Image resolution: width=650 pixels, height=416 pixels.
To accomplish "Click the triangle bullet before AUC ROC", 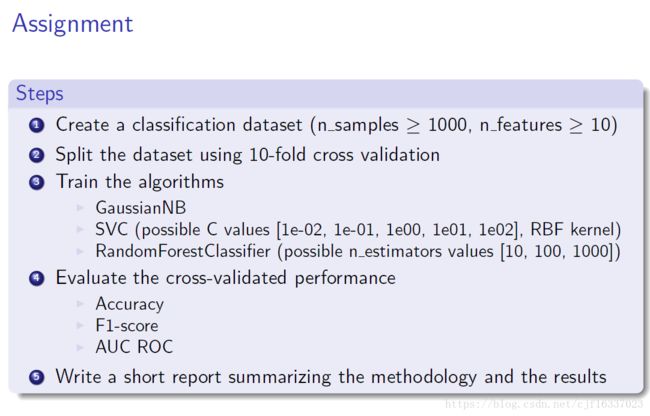I will point(81,347).
